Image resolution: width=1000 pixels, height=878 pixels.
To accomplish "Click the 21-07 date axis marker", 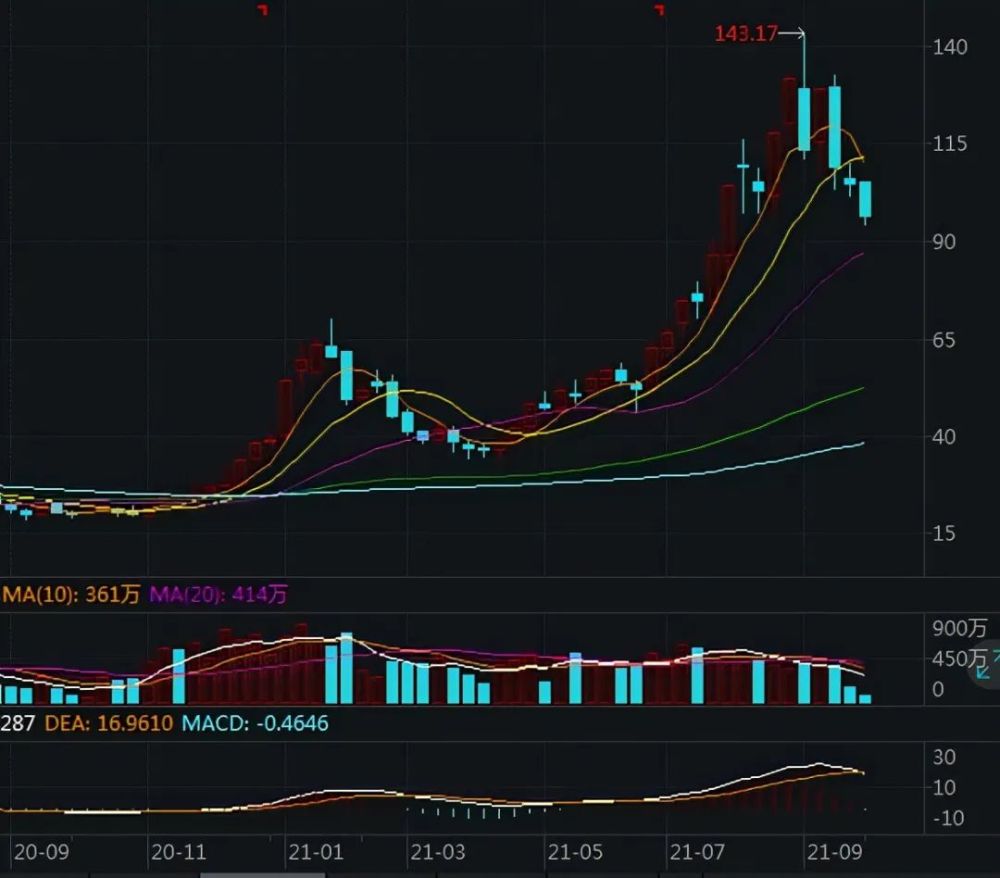I will click(x=696, y=852).
